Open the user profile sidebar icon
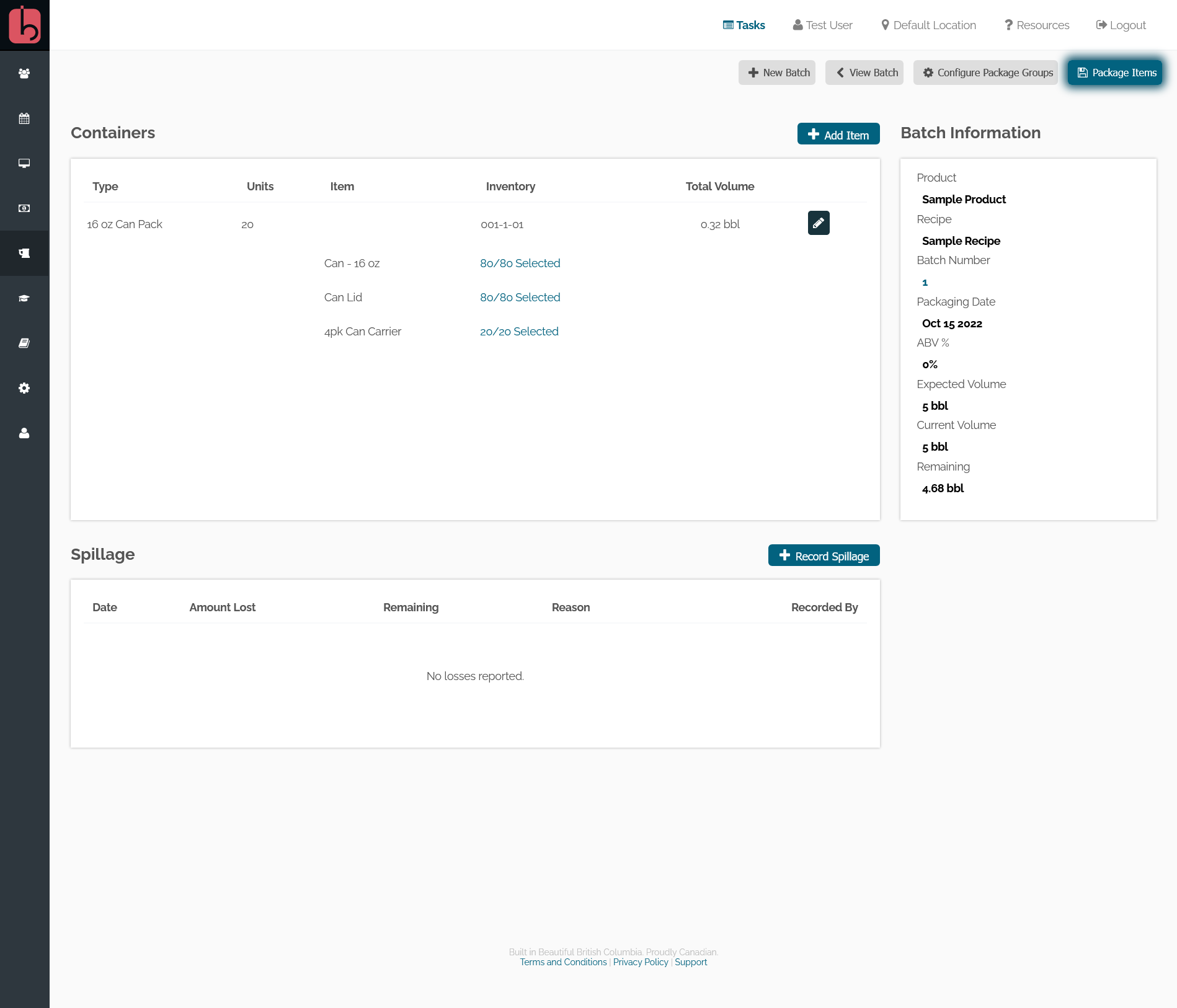 pyautogui.click(x=24, y=433)
